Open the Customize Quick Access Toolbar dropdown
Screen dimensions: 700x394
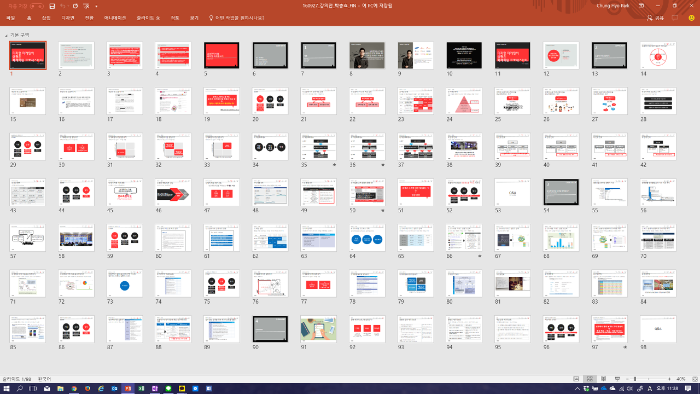click(96, 6)
